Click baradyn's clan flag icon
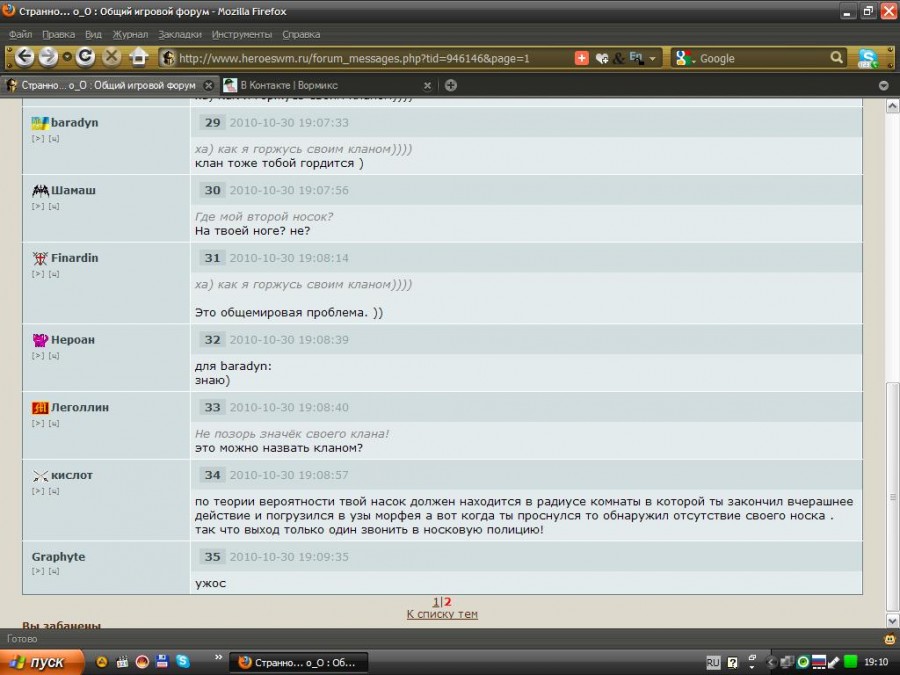 point(40,123)
